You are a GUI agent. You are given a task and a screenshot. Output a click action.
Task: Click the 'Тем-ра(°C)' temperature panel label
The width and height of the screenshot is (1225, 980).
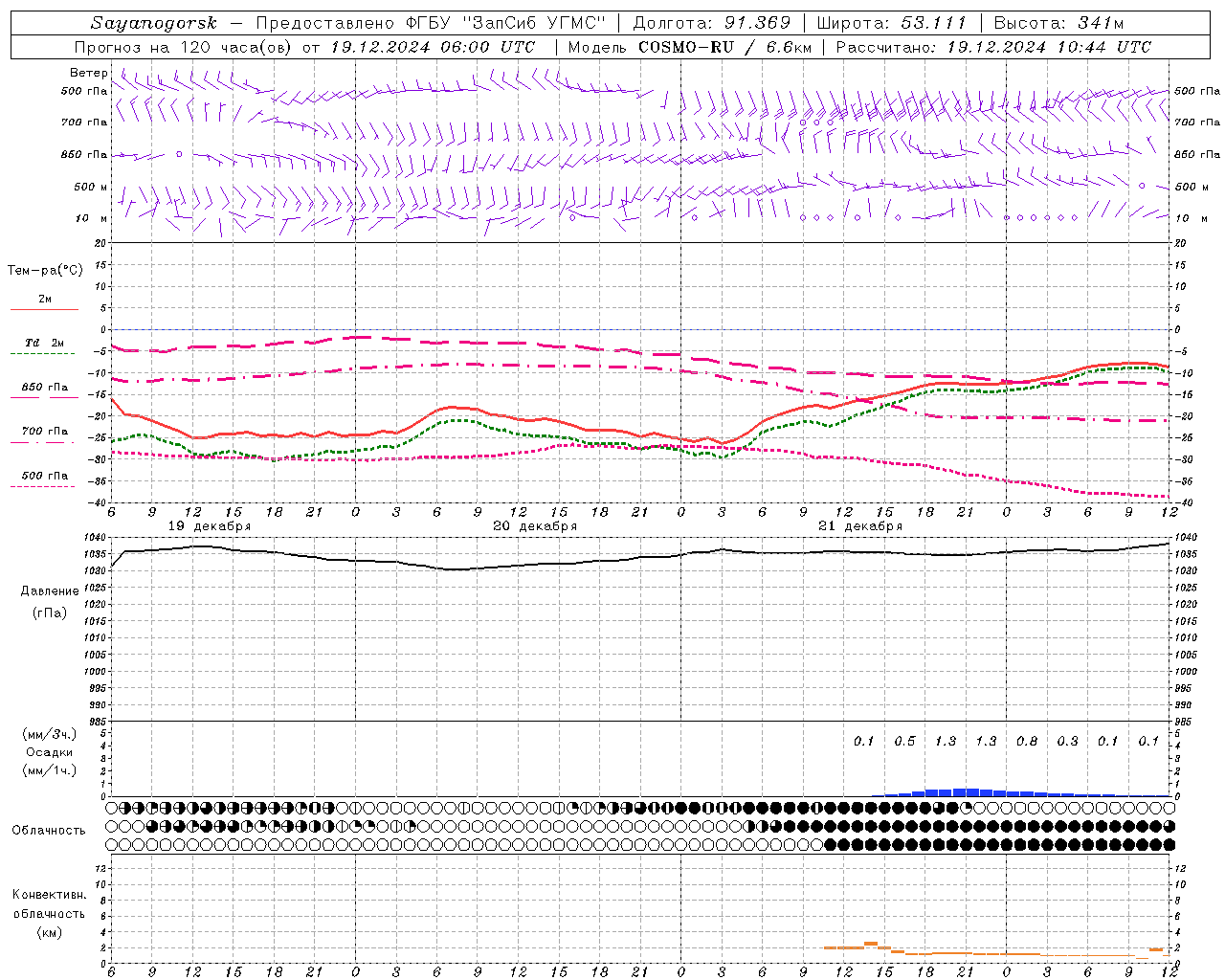coord(45,271)
